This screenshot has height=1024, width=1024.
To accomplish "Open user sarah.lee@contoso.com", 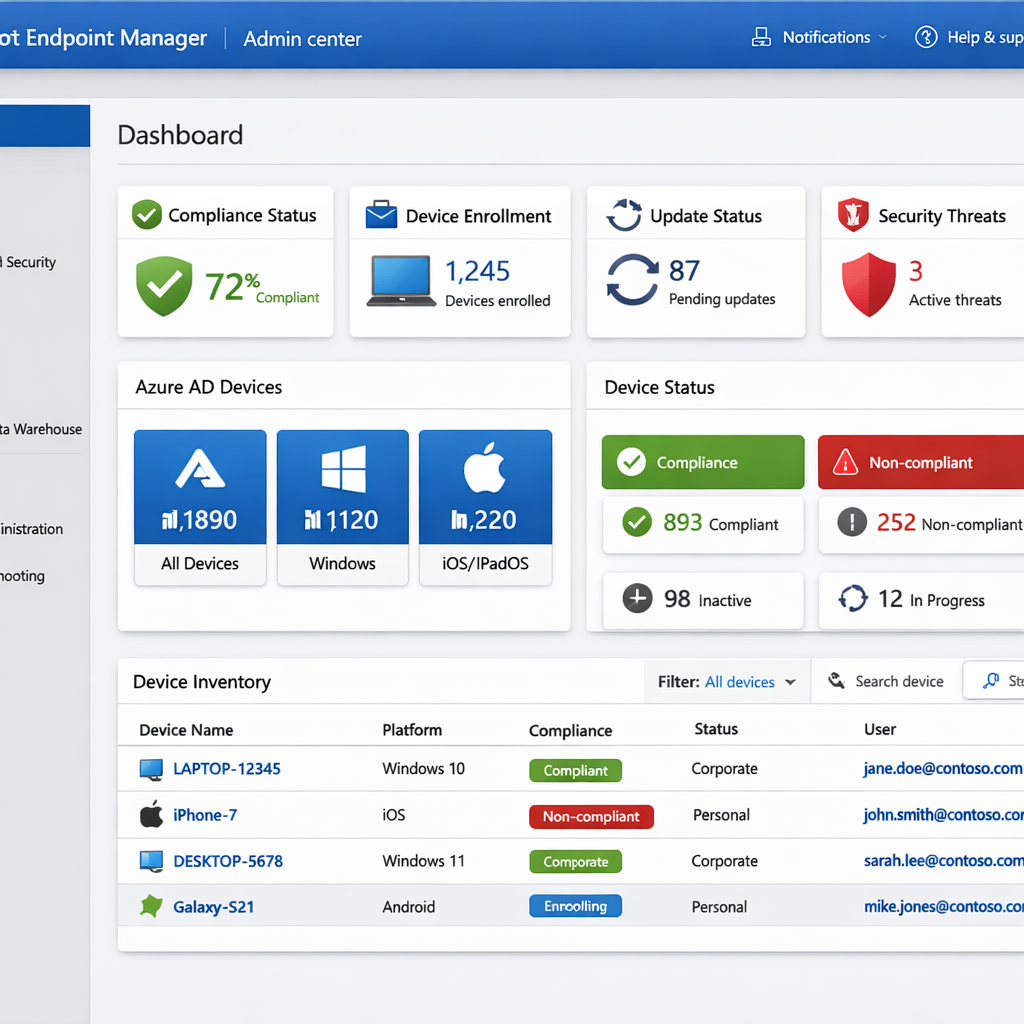I will tap(944, 861).
